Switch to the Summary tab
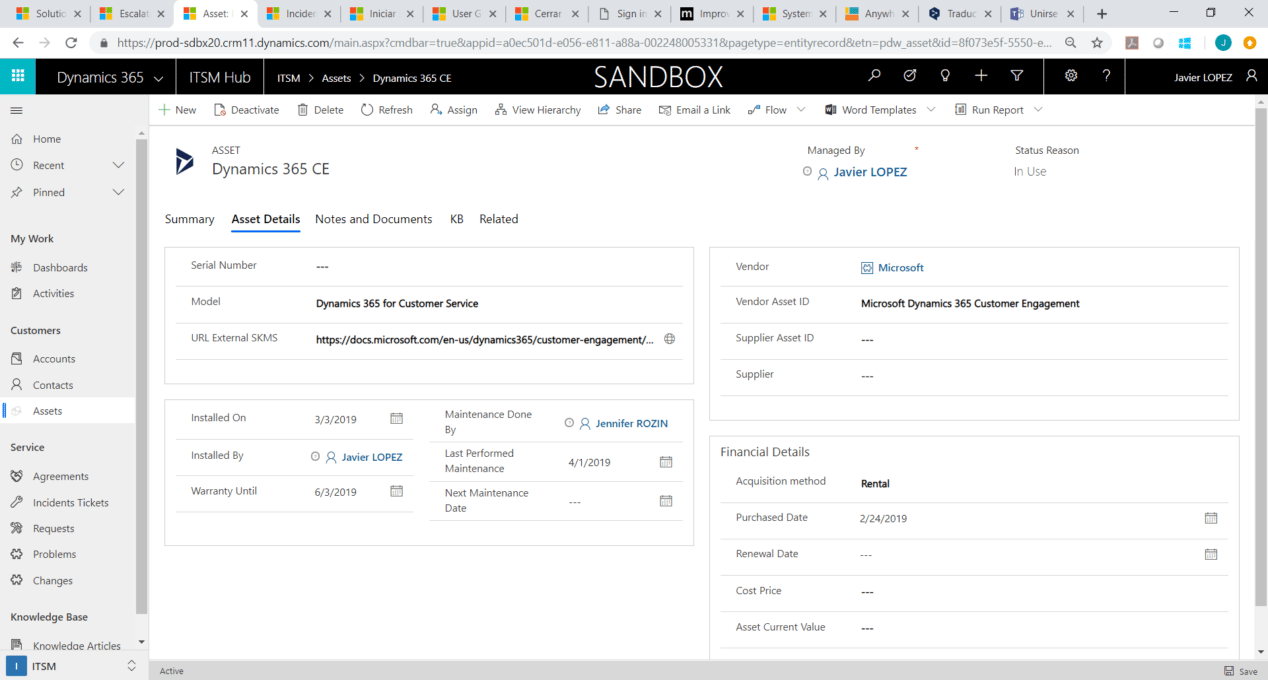The image size is (1268, 680). point(190,219)
